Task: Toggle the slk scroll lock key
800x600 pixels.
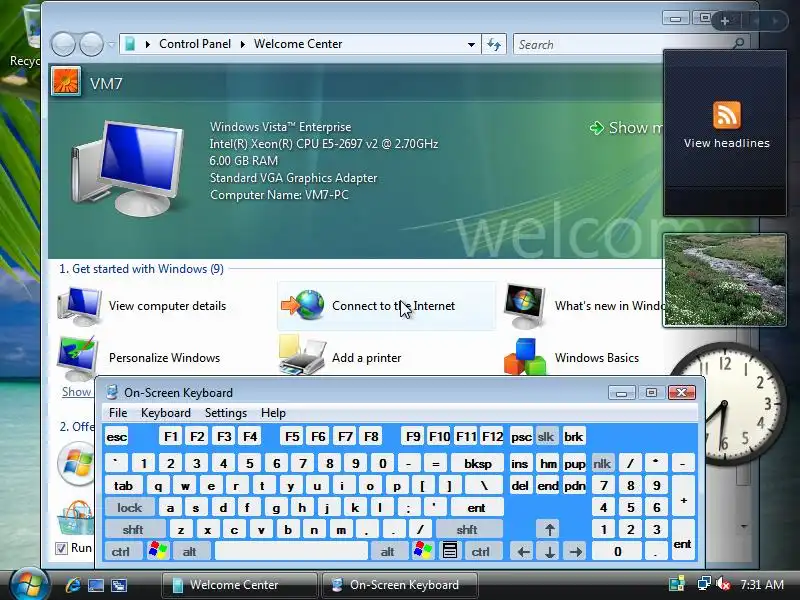Action: [x=545, y=437]
